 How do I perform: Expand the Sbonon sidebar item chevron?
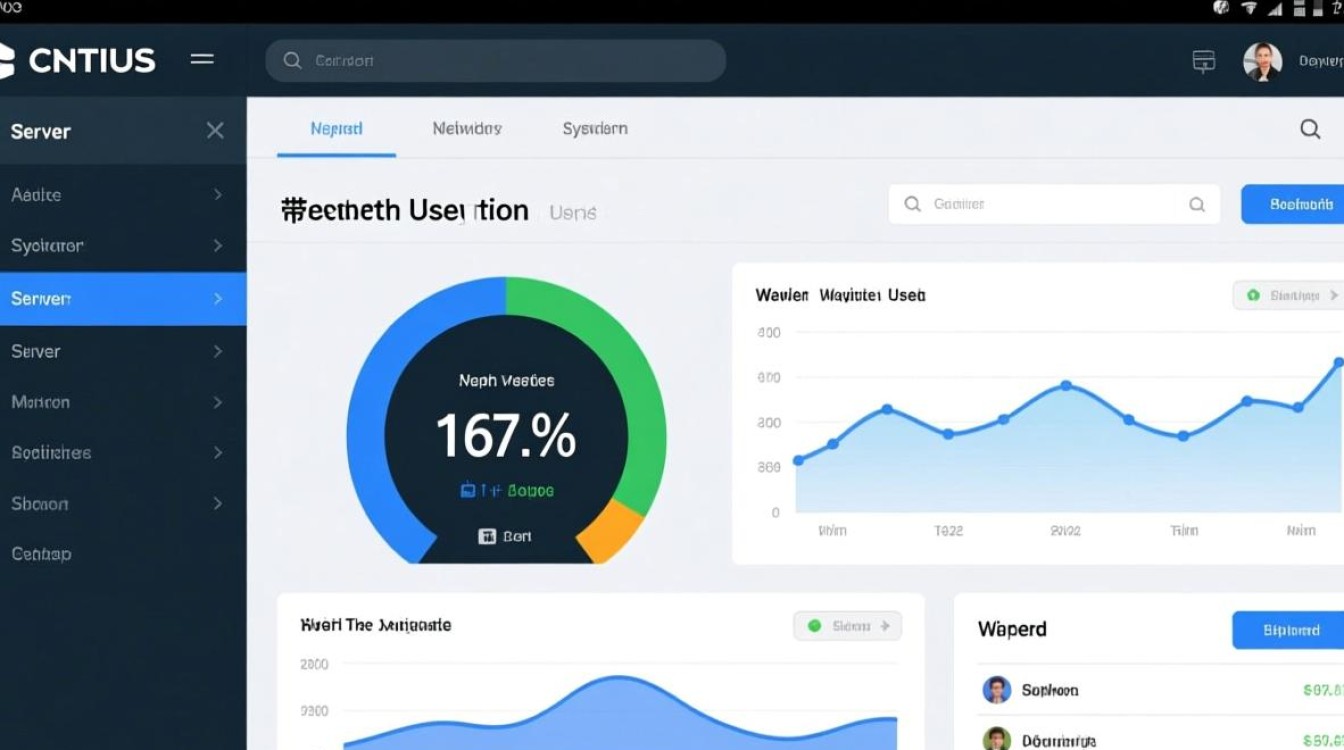pos(218,504)
